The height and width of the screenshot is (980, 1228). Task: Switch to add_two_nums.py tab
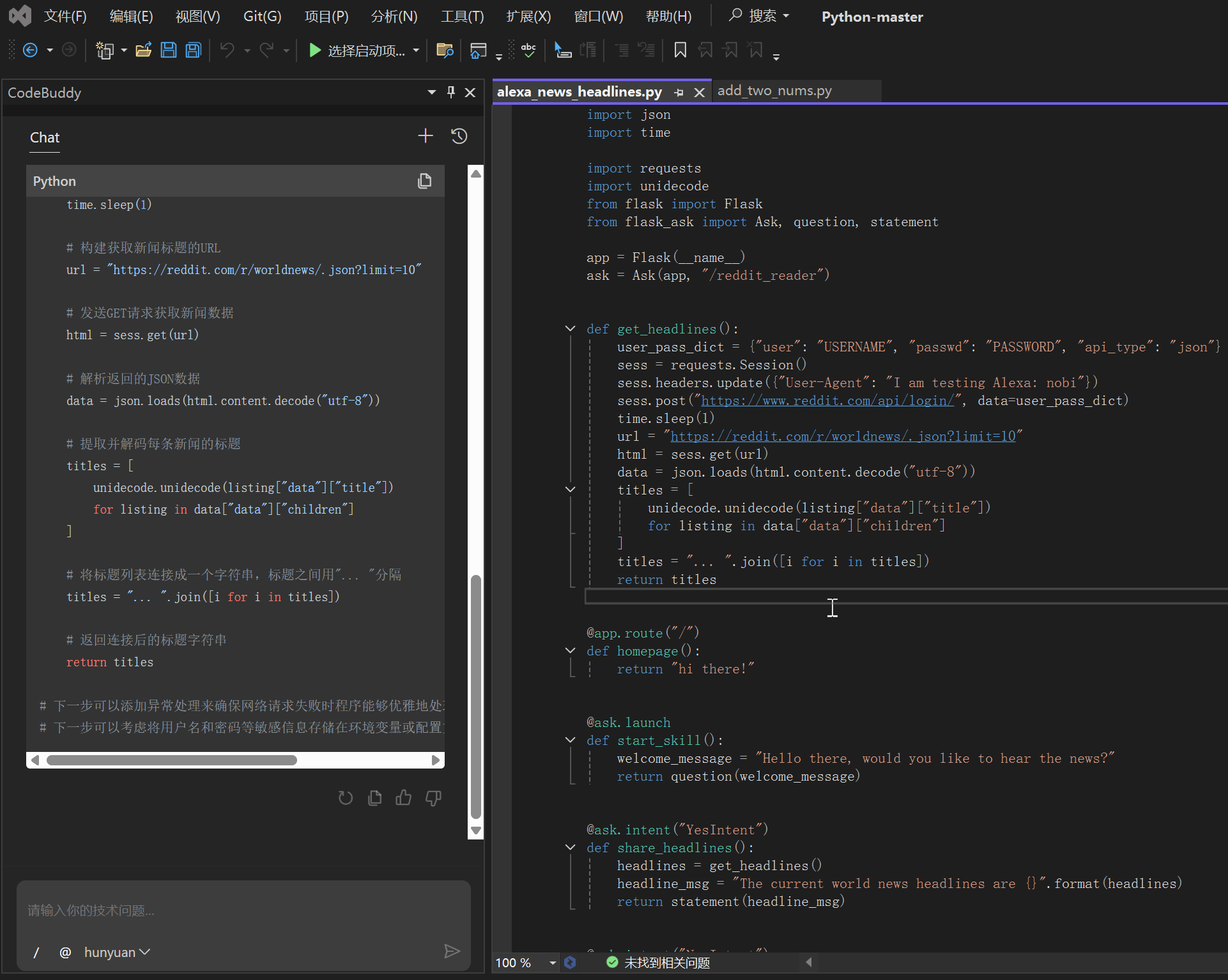(x=774, y=91)
